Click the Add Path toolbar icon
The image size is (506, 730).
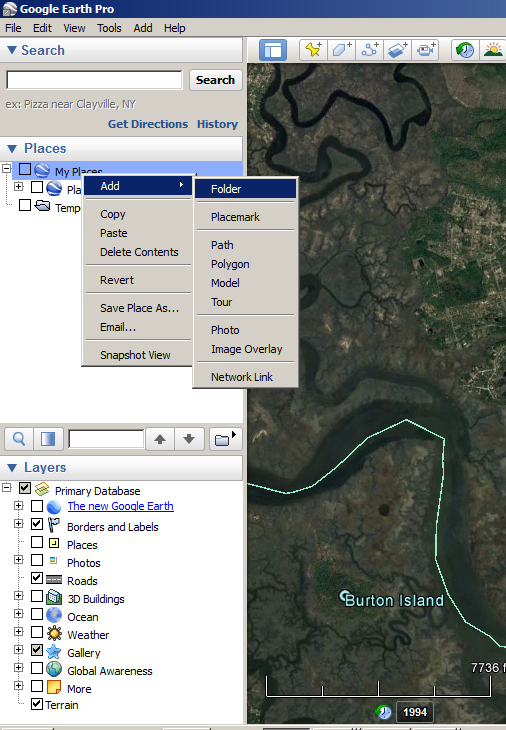coord(370,49)
